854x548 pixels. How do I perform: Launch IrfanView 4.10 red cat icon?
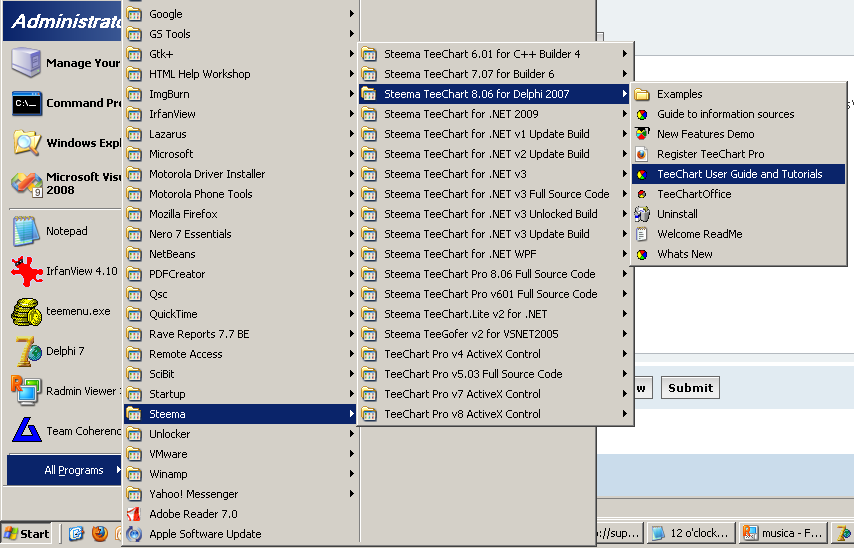(x=26, y=271)
